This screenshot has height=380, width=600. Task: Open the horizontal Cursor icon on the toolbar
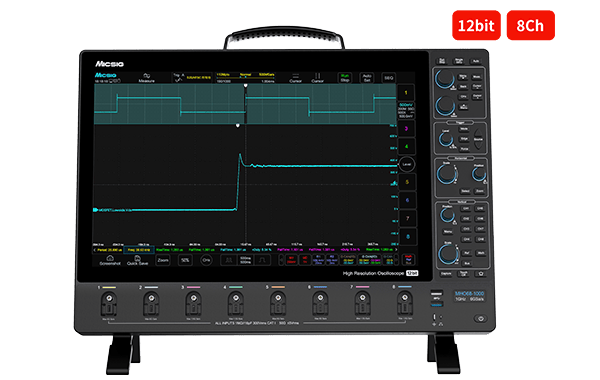pyautogui.click(x=295, y=78)
